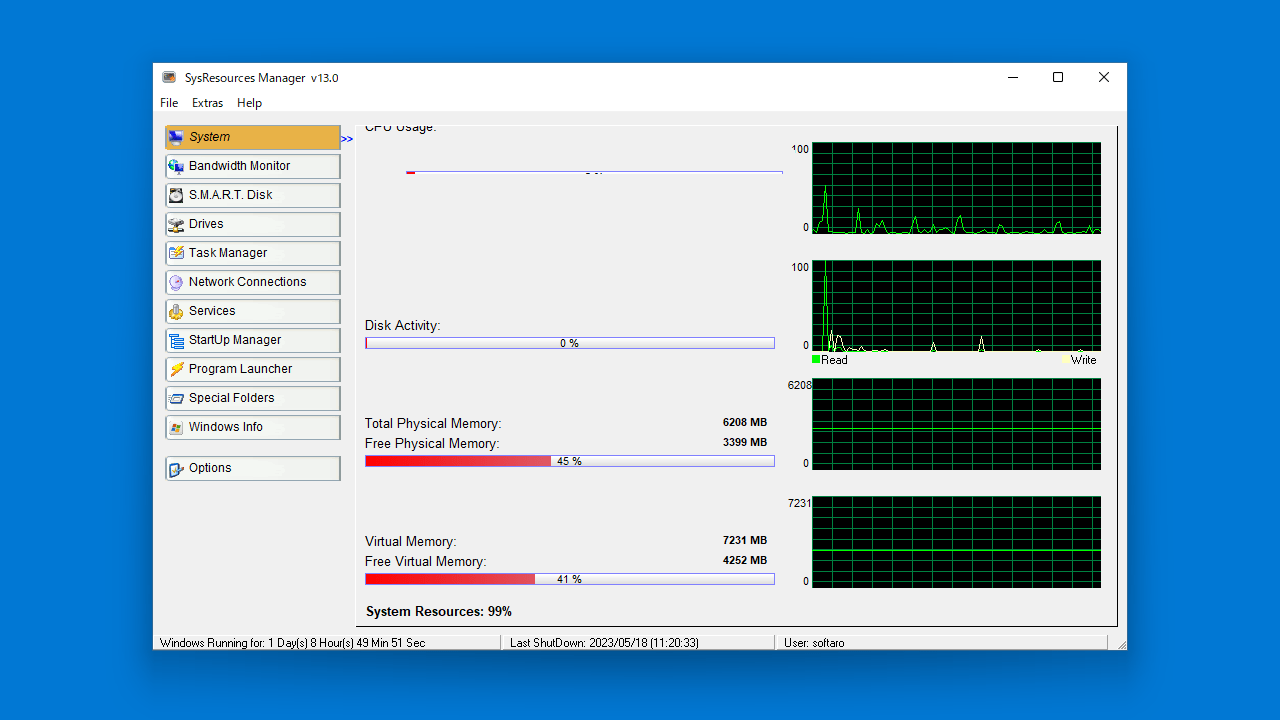Open the Help menu

tap(249, 103)
